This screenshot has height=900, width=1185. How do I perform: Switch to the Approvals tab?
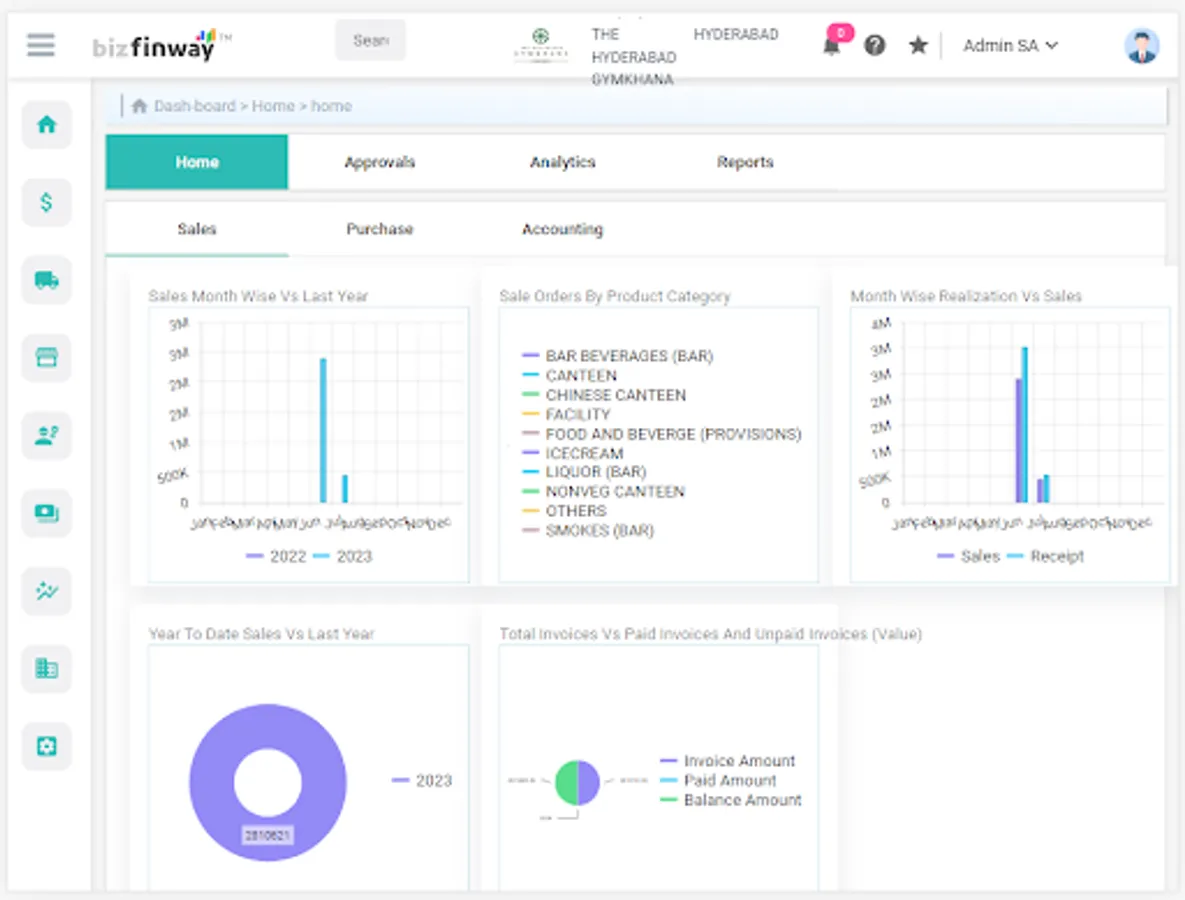[379, 162]
